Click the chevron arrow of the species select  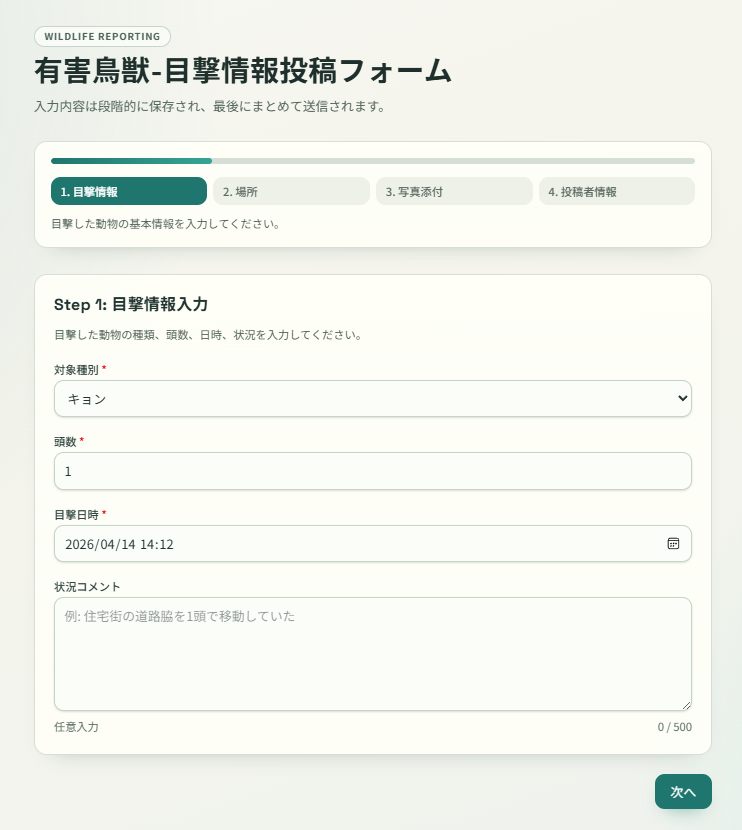click(683, 398)
